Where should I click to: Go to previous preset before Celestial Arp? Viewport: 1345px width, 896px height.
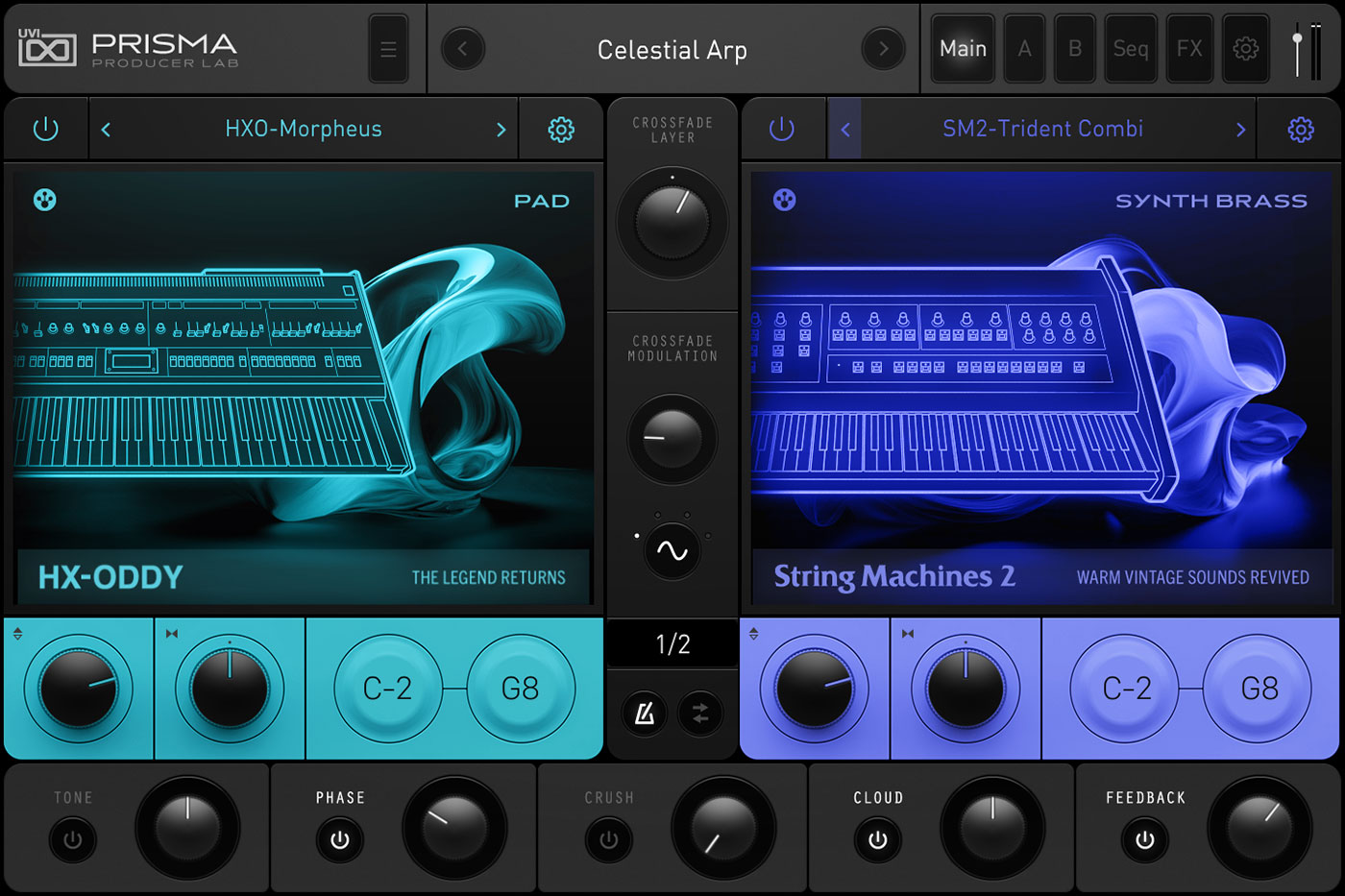(462, 49)
